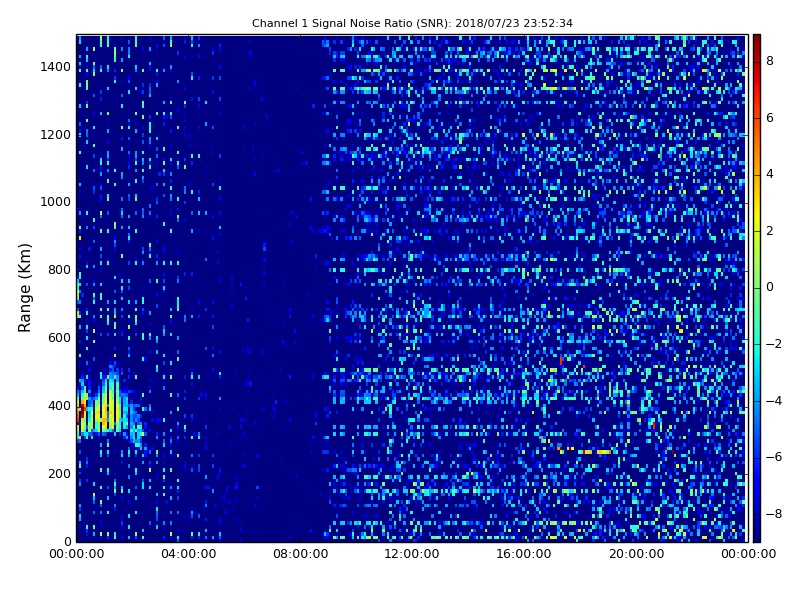800x600 pixels.
Task: Click the 16:00:00 time tick label
Action: (x=524, y=554)
